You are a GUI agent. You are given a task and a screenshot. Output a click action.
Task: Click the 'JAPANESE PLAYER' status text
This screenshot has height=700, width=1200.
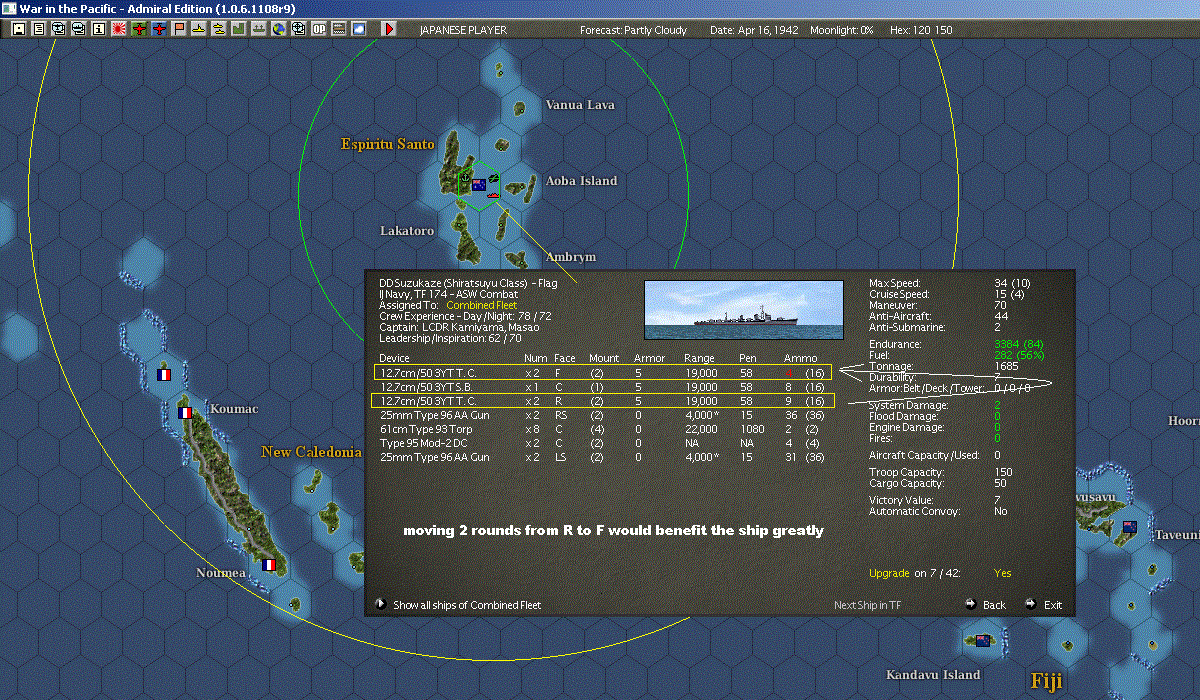[x=463, y=30]
